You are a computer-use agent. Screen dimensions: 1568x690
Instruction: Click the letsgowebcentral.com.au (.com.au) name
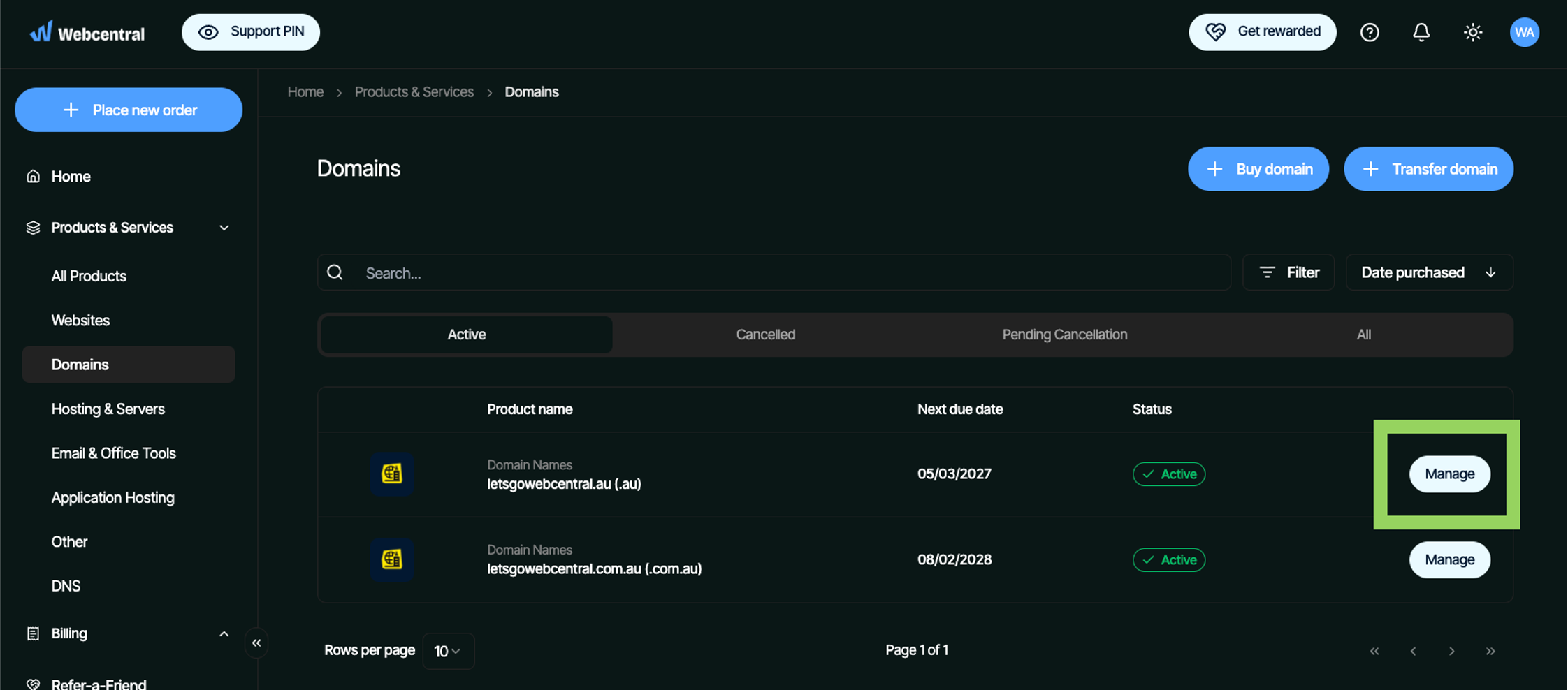point(595,569)
